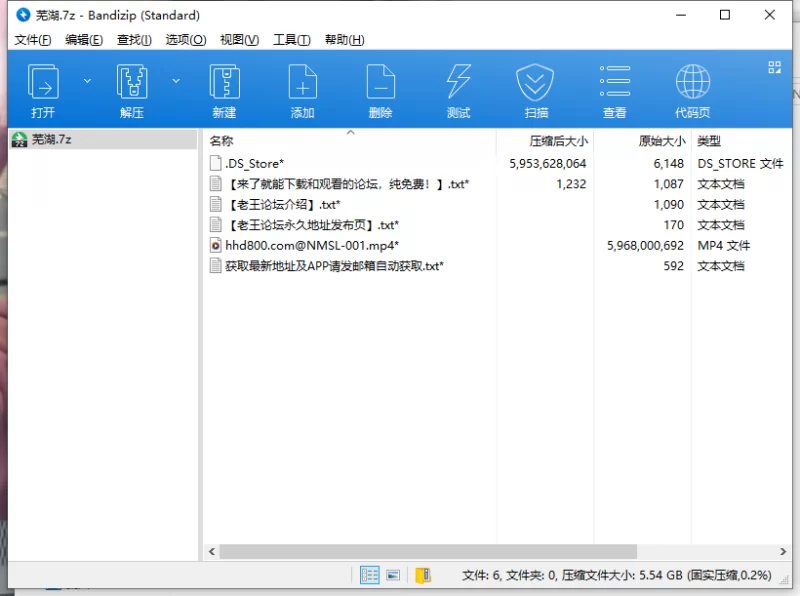
Task: Click the 5,968,000,692 original size cell
Action: coord(645,245)
